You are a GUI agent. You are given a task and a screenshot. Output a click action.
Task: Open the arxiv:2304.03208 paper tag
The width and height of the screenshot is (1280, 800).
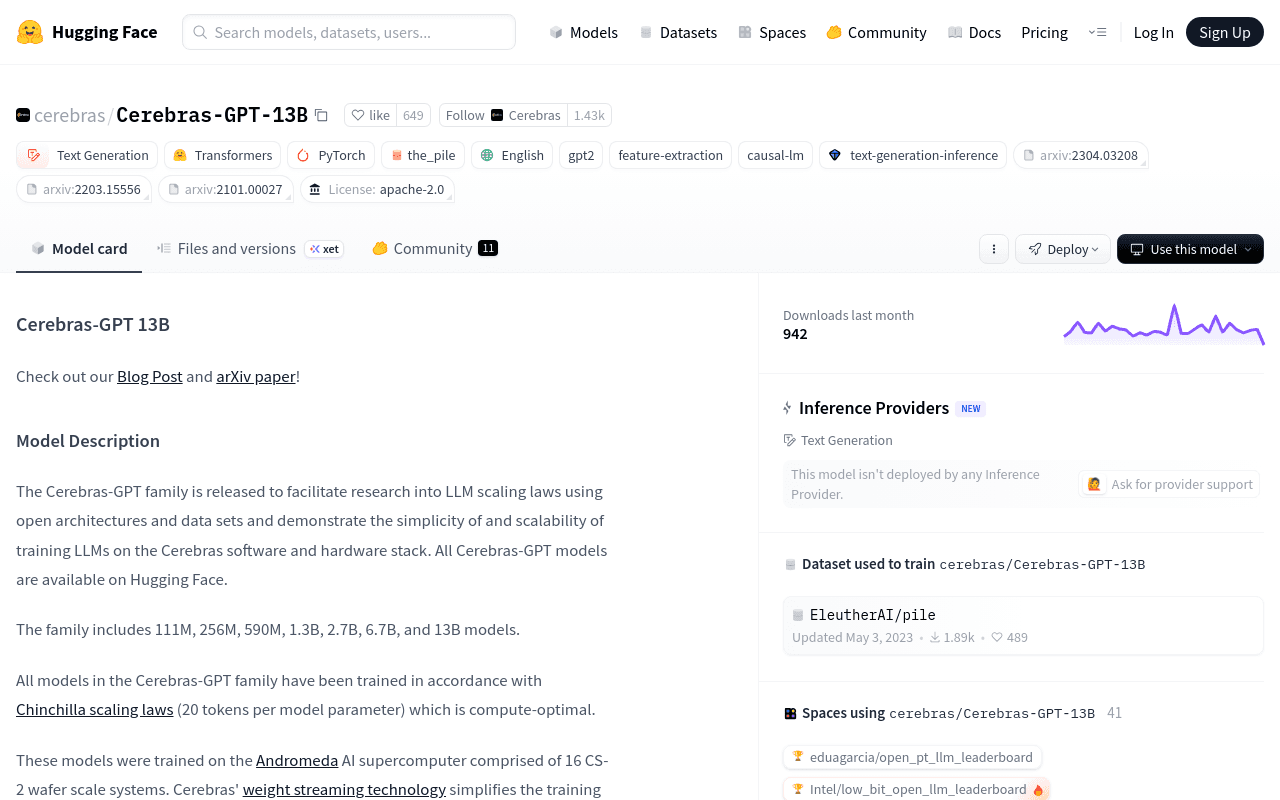click(x=1080, y=155)
